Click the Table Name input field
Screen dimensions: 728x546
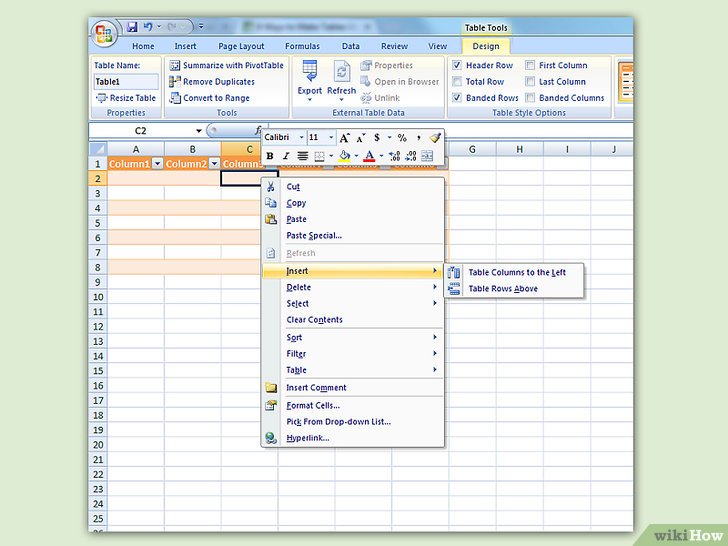[126, 82]
